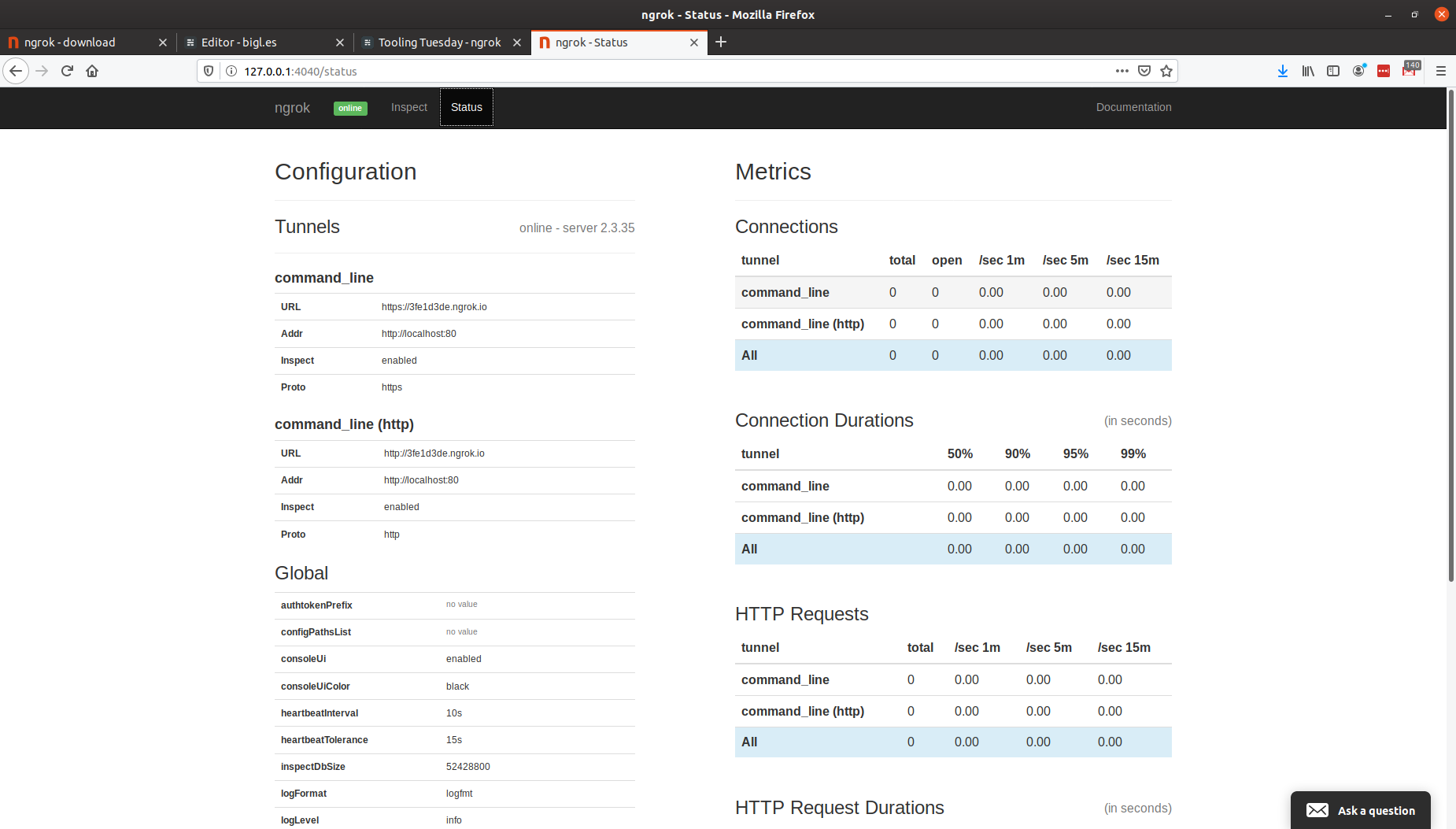The width and height of the screenshot is (1456, 829).
Task: Bookmark this page with the star icon
Action: 1166,71
